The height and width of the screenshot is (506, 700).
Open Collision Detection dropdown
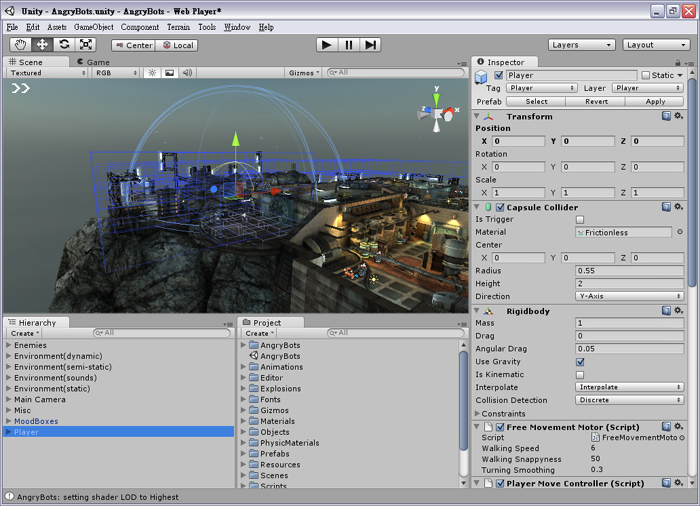pos(629,400)
